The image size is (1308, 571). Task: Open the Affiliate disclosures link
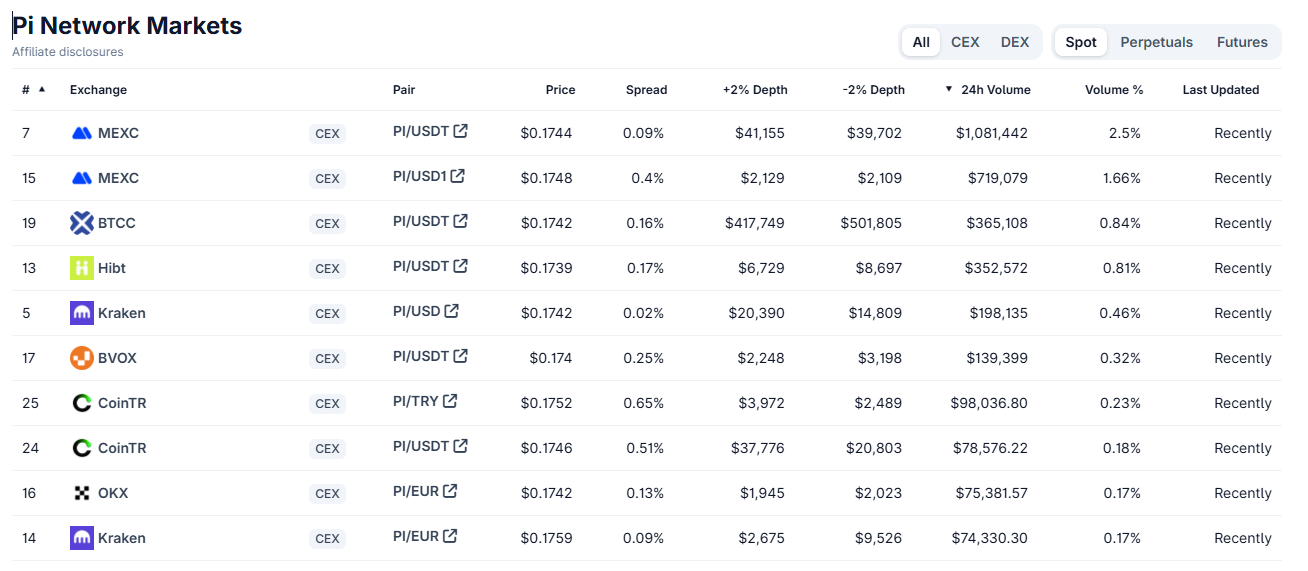68,52
